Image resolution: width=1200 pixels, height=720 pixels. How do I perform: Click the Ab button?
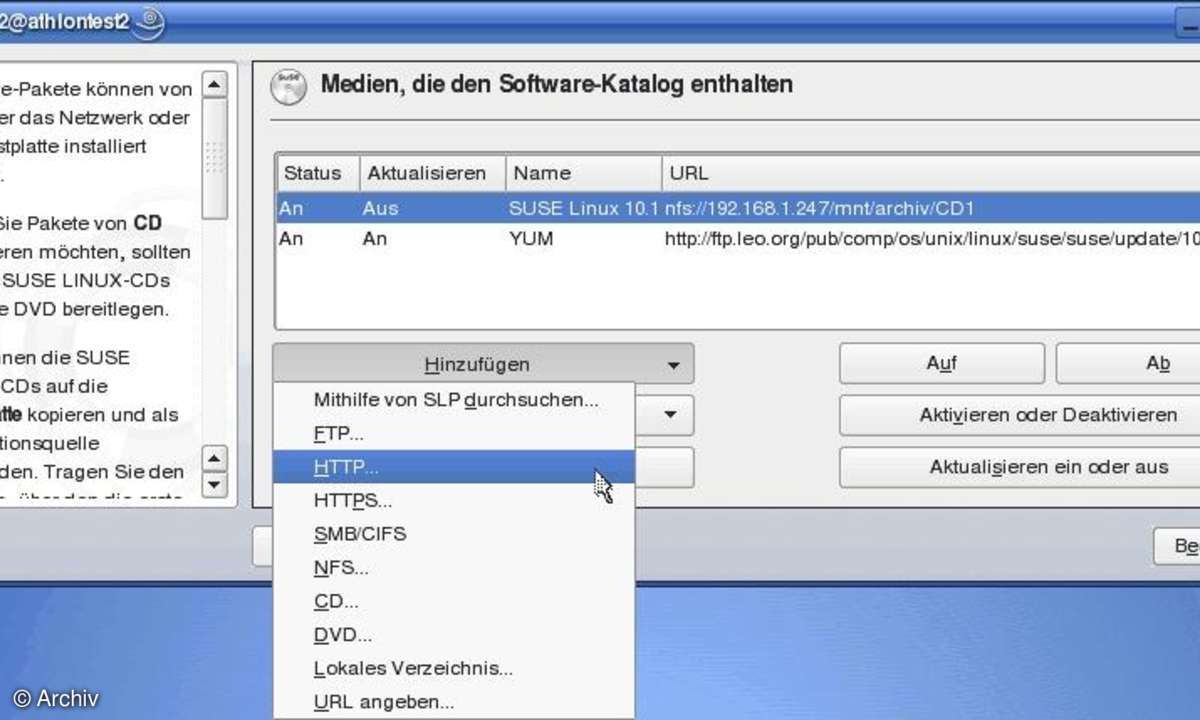tap(1128, 364)
